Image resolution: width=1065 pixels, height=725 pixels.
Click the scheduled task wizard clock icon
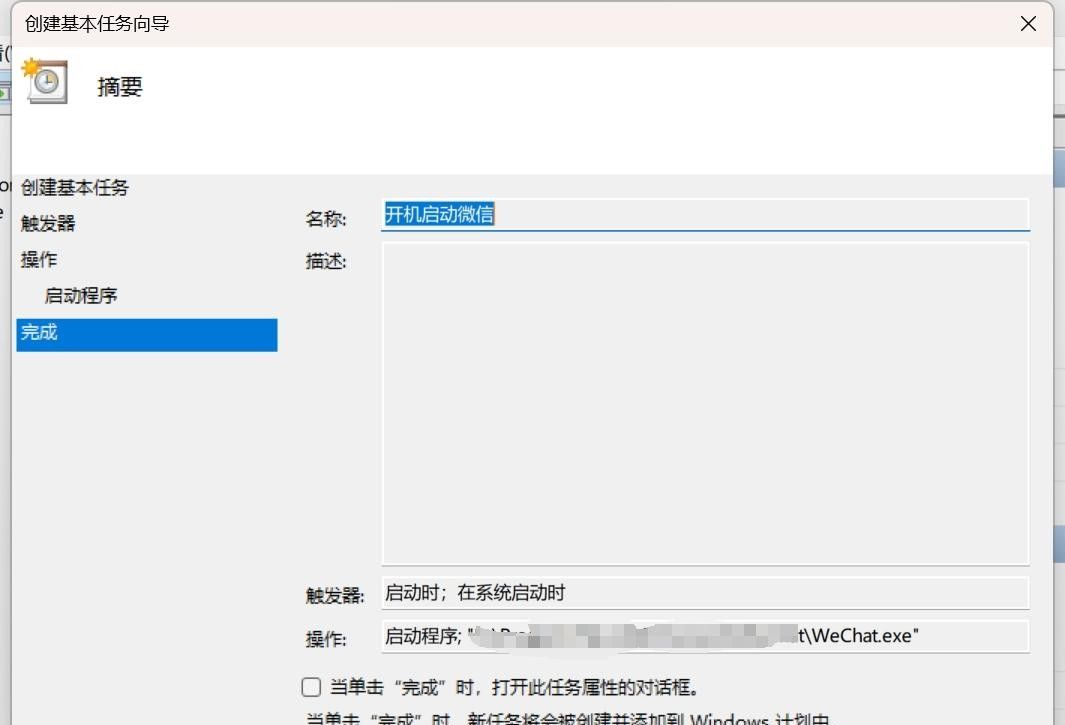pos(45,82)
